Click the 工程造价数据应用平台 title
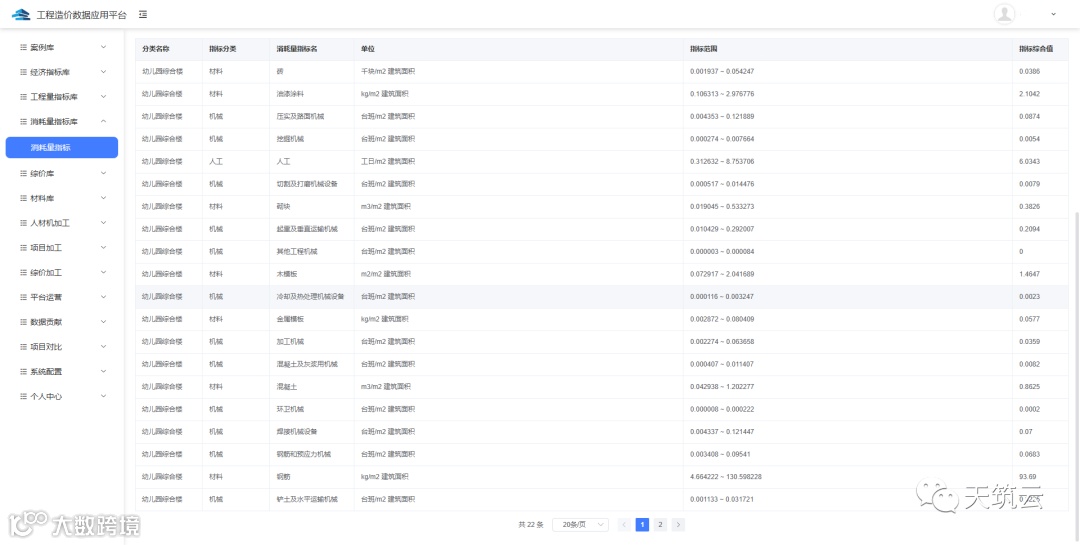 (82, 14)
